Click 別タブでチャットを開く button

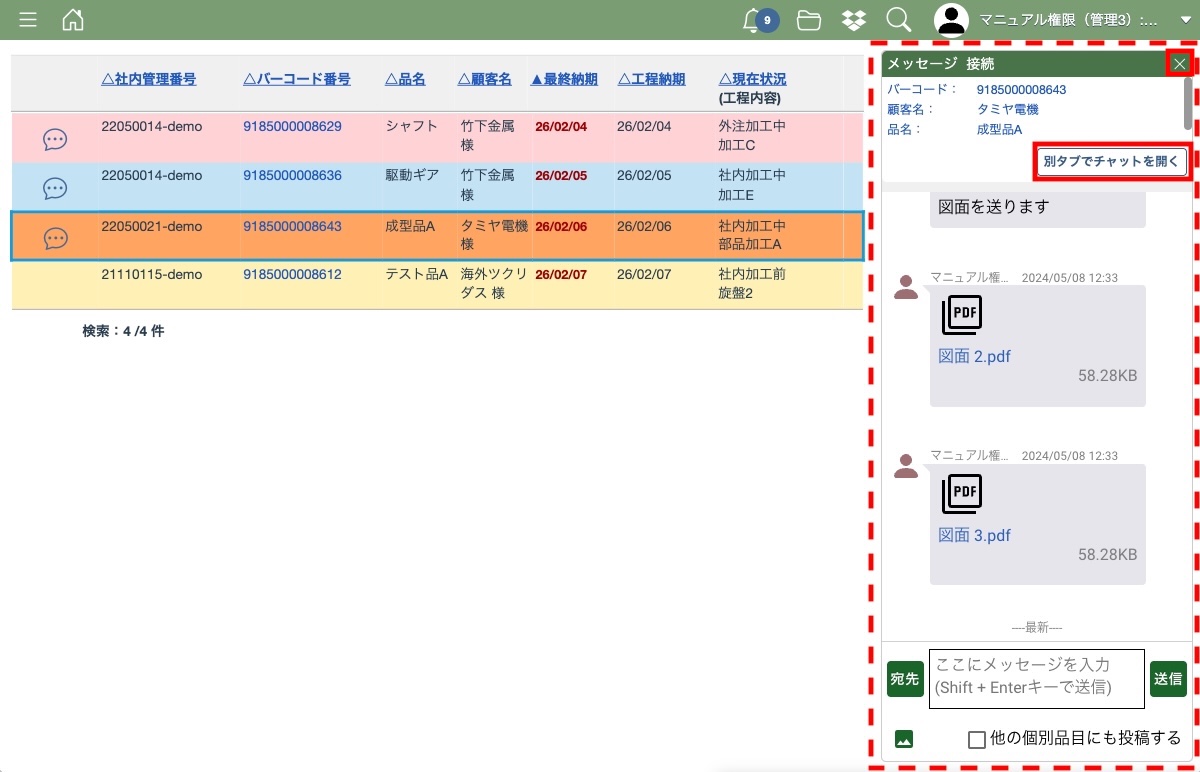(1111, 161)
